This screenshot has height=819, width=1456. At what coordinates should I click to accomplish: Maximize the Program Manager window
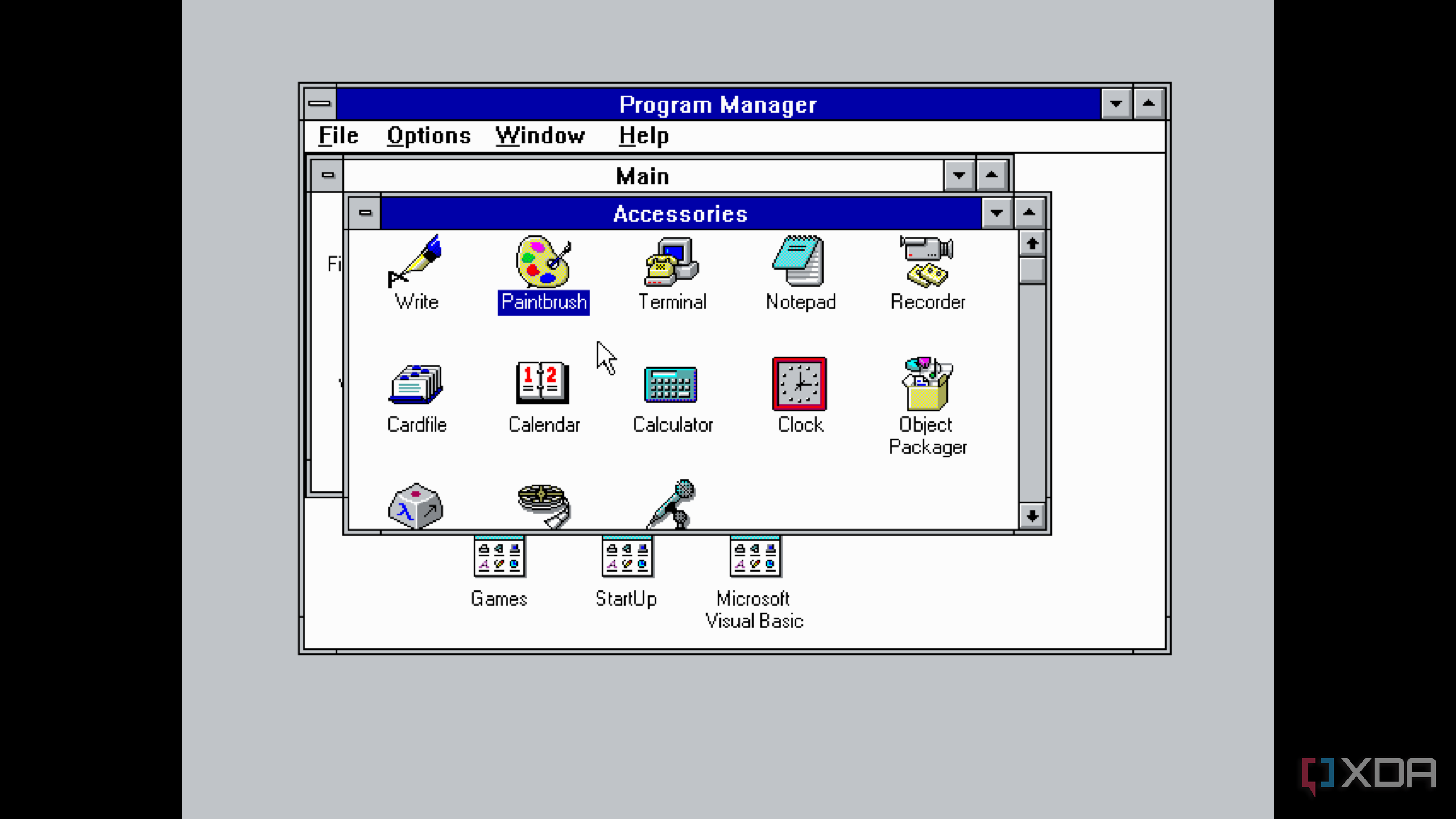point(1148,104)
